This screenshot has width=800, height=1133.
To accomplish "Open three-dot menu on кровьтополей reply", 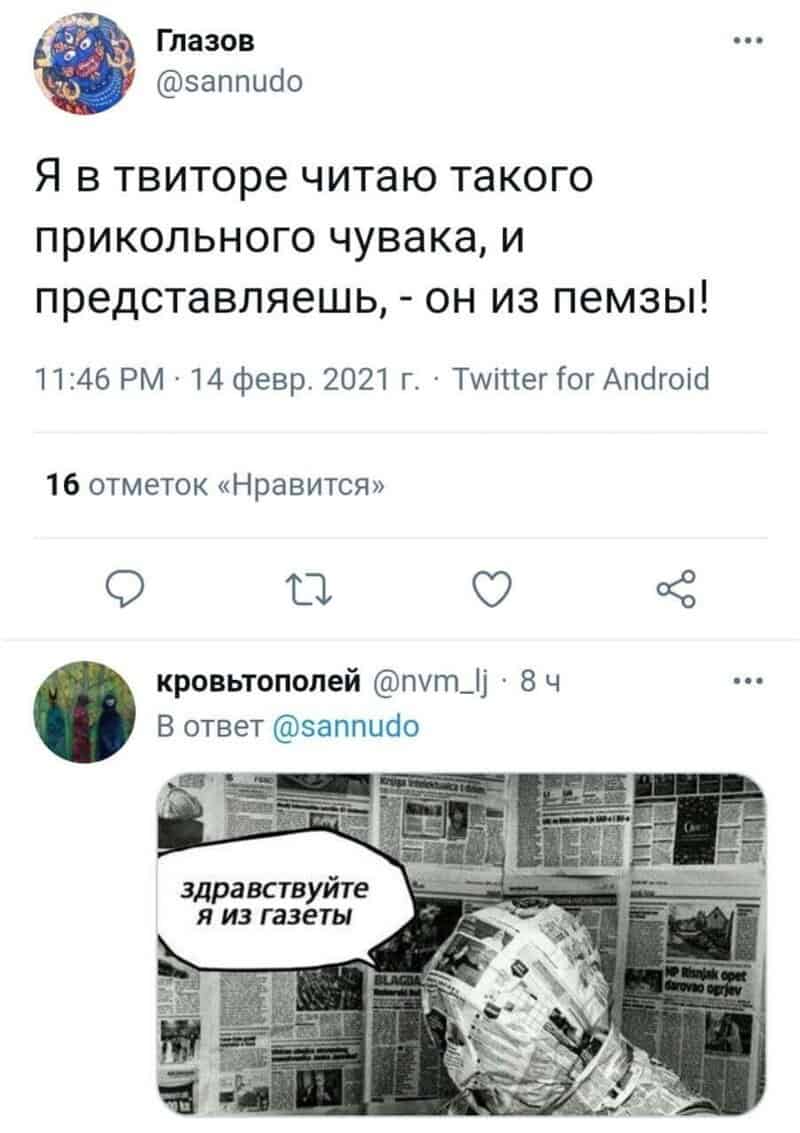I will pos(747,681).
